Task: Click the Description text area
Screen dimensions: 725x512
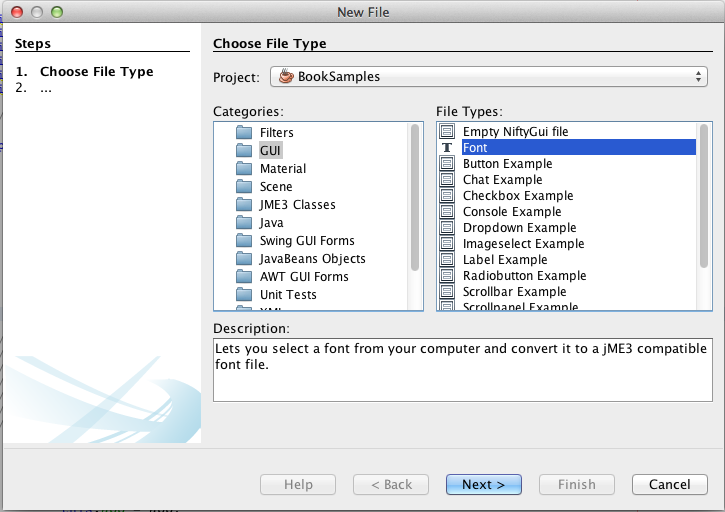Action: tap(461, 370)
